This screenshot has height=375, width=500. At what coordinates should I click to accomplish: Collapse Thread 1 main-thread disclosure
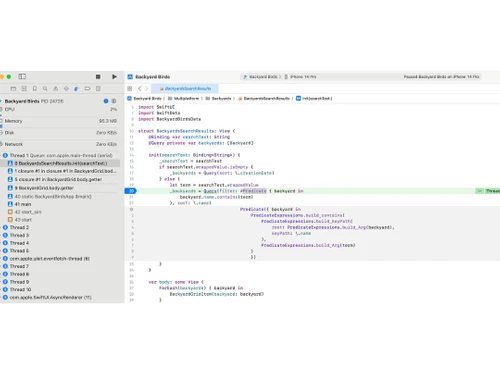pos(1,155)
